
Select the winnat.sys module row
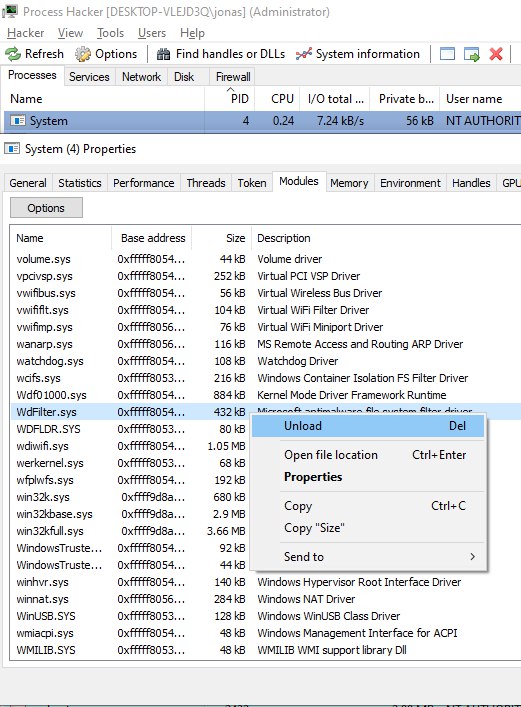265,599
